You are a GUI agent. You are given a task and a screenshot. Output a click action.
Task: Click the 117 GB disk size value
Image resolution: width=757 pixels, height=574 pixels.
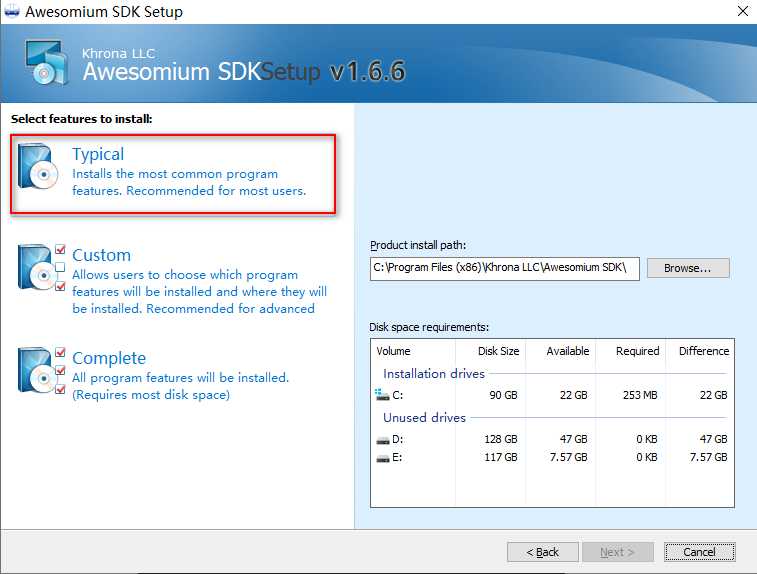[x=501, y=457]
